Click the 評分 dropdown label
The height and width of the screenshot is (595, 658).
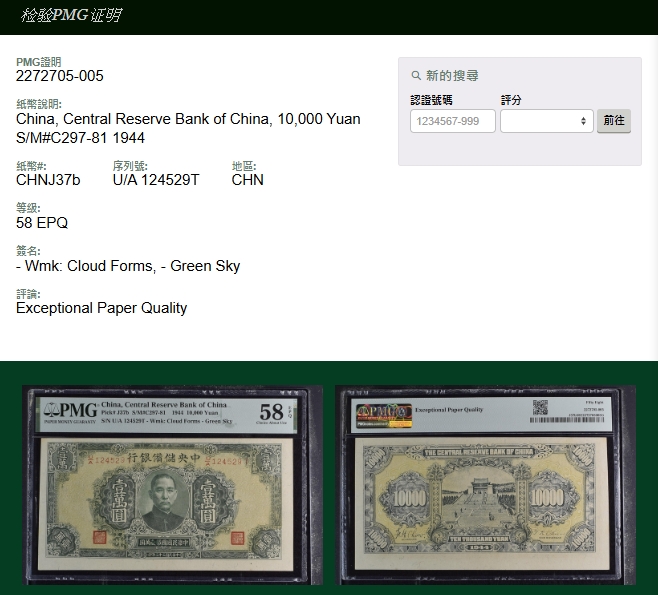[x=511, y=100]
